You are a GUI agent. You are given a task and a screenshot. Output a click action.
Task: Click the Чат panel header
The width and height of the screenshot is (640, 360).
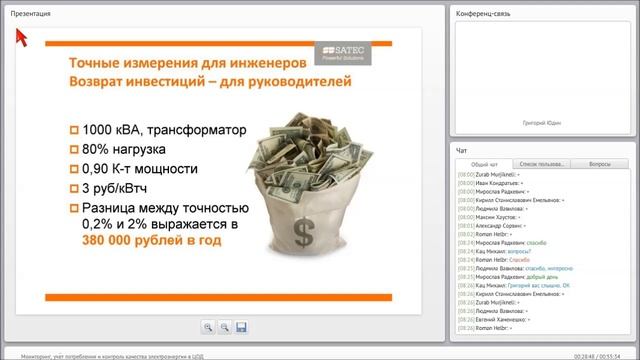click(x=461, y=151)
